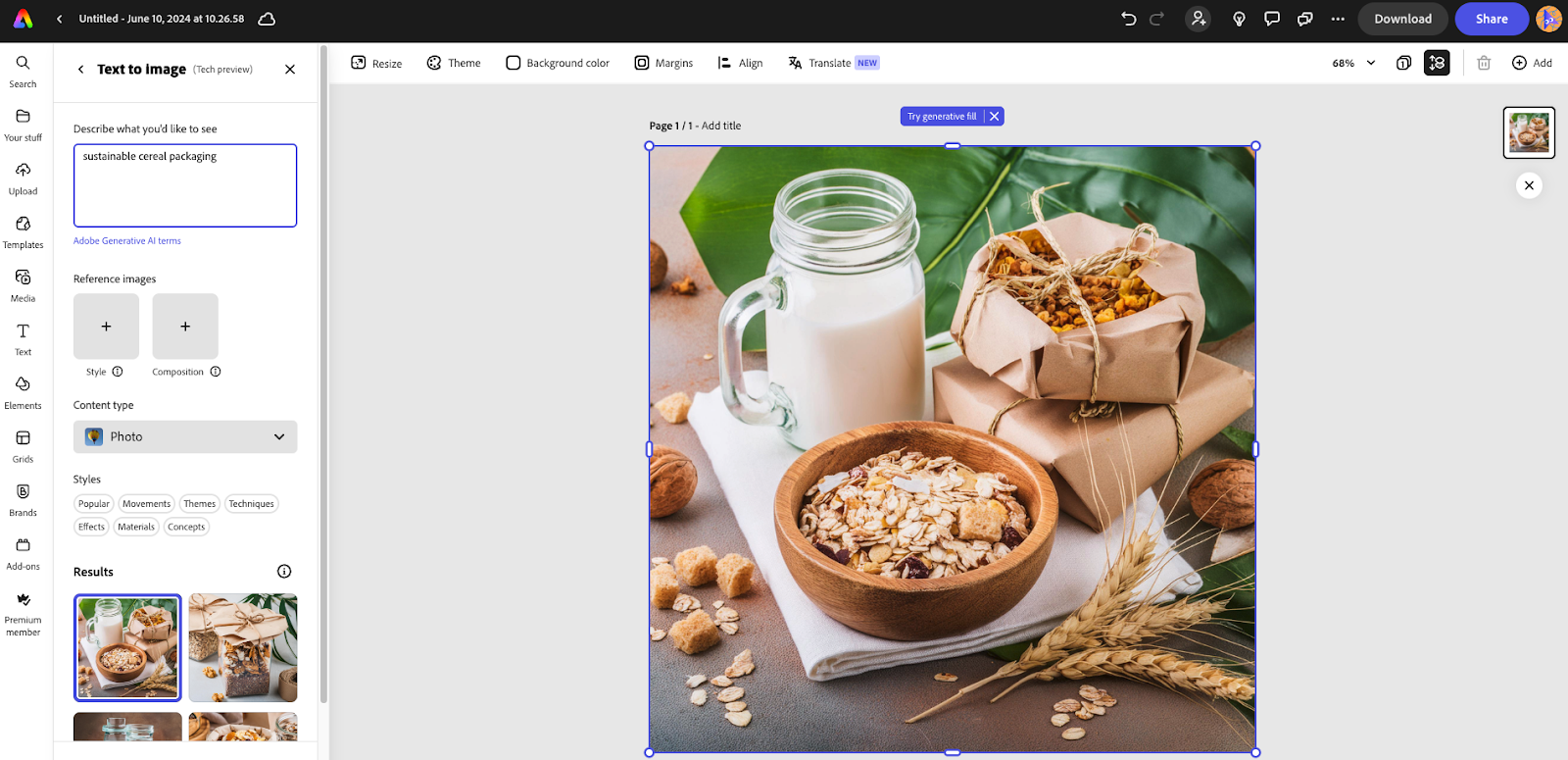The image size is (1568, 760).
Task: Select the Materials styles tab
Action: pos(136,527)
